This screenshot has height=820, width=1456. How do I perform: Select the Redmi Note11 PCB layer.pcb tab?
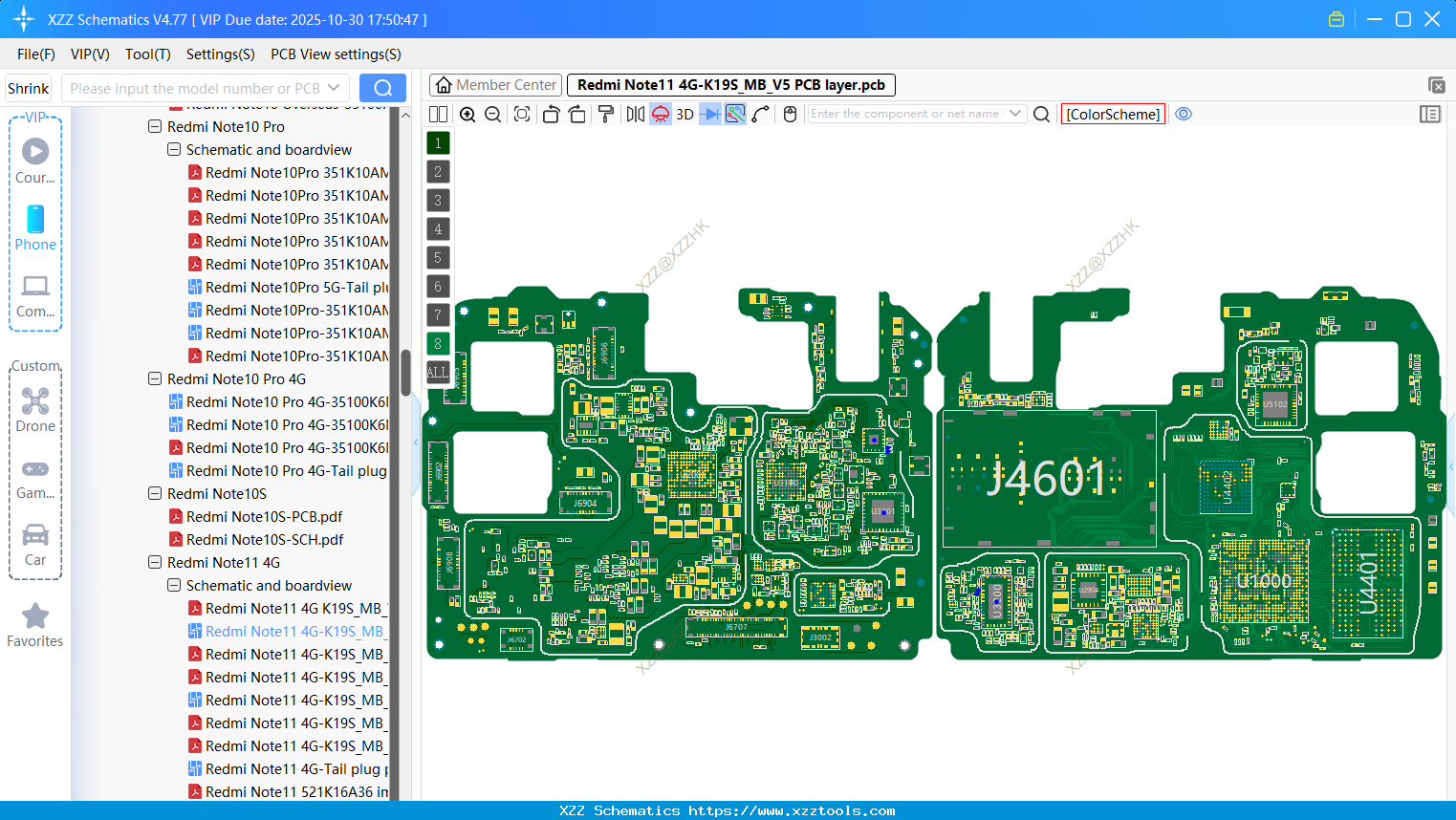731,85
